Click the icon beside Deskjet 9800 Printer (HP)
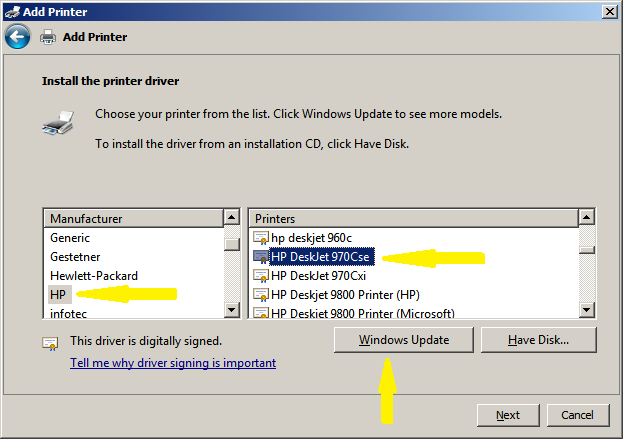623x439 pixels. 261,295
